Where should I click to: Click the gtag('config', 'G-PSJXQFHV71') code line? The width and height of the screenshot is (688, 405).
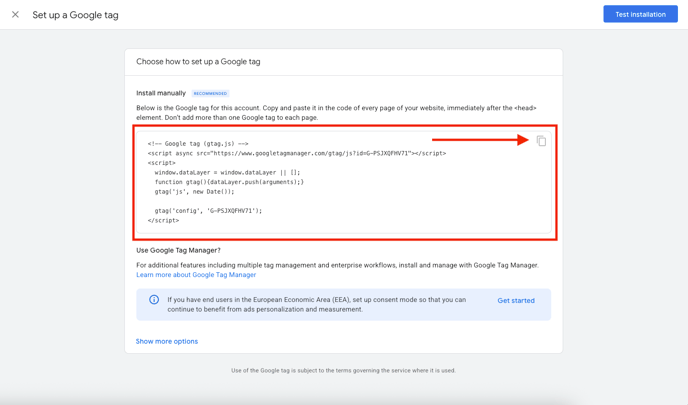208,211
